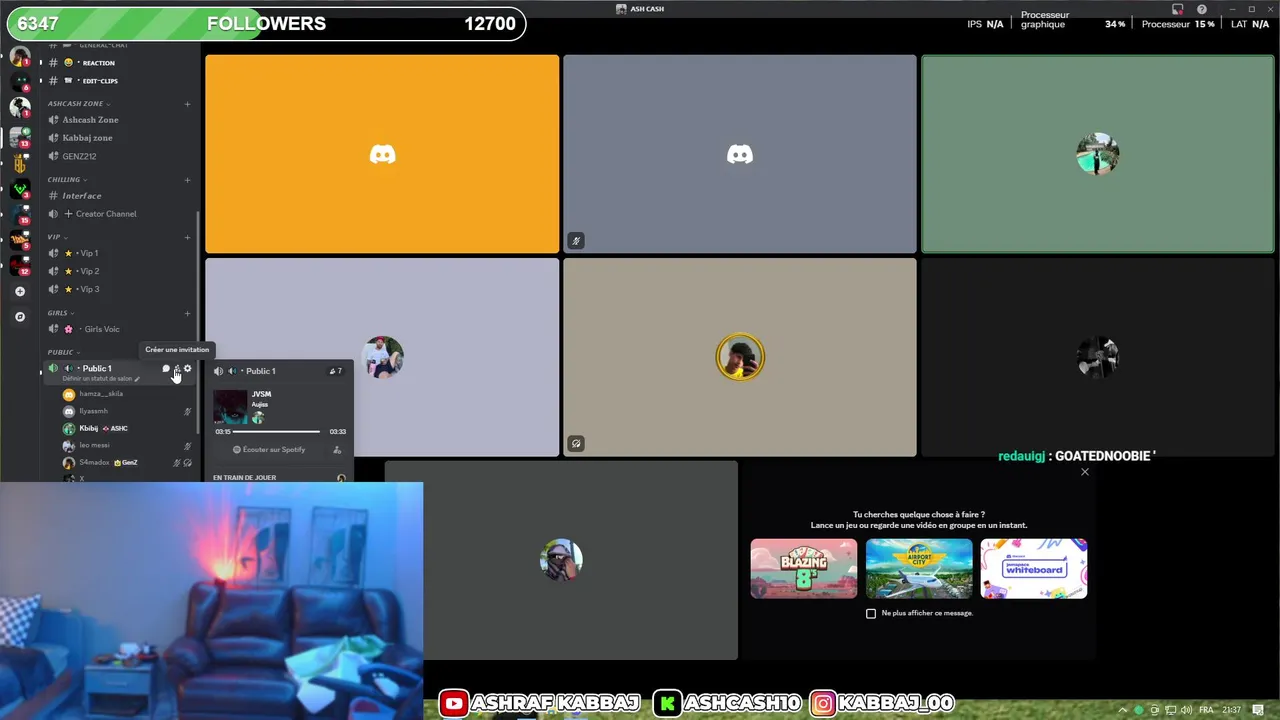
Task: Open the Windows notification center icon
Action: pos(1258,710)
